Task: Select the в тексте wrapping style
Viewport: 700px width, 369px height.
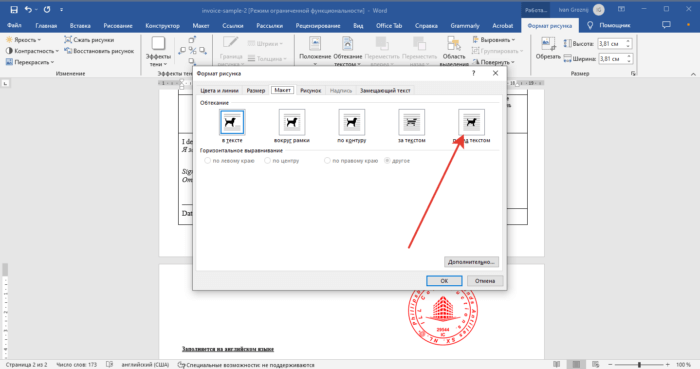Action: pyautogui.click(x=232, y=122)
